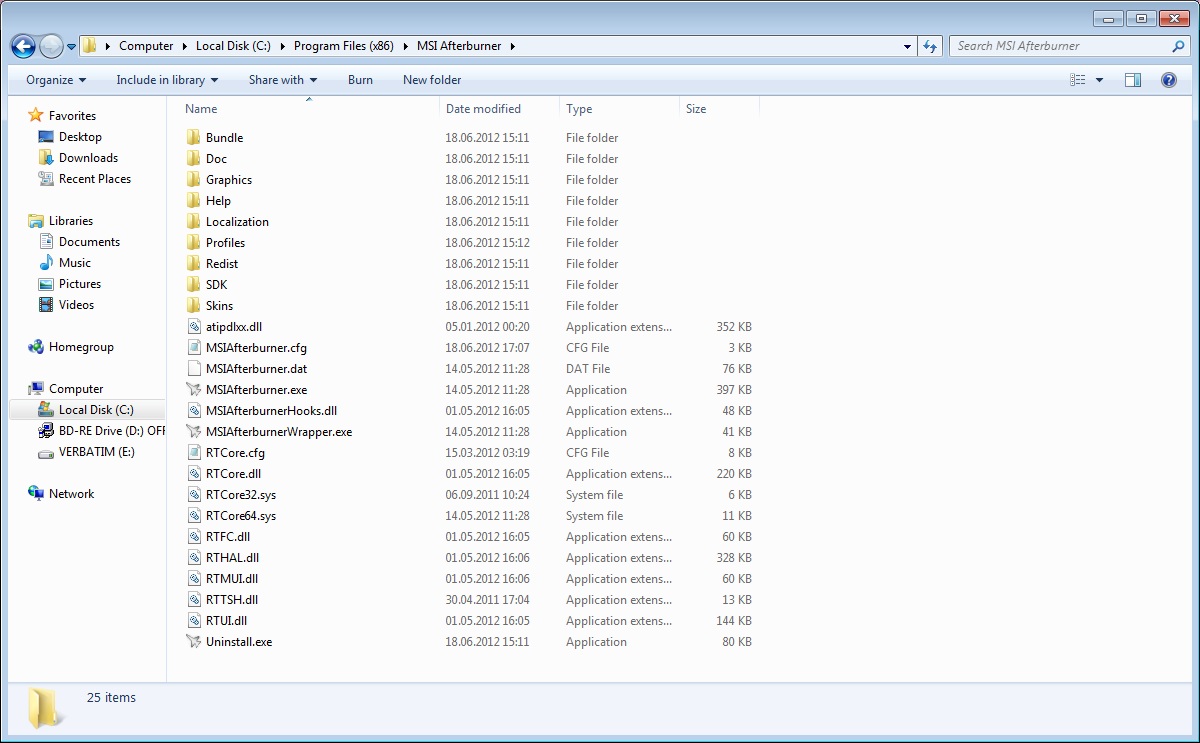Toggle the preview pane icon
Screen dimensions: 1200x743
(x=1132, y=80)
